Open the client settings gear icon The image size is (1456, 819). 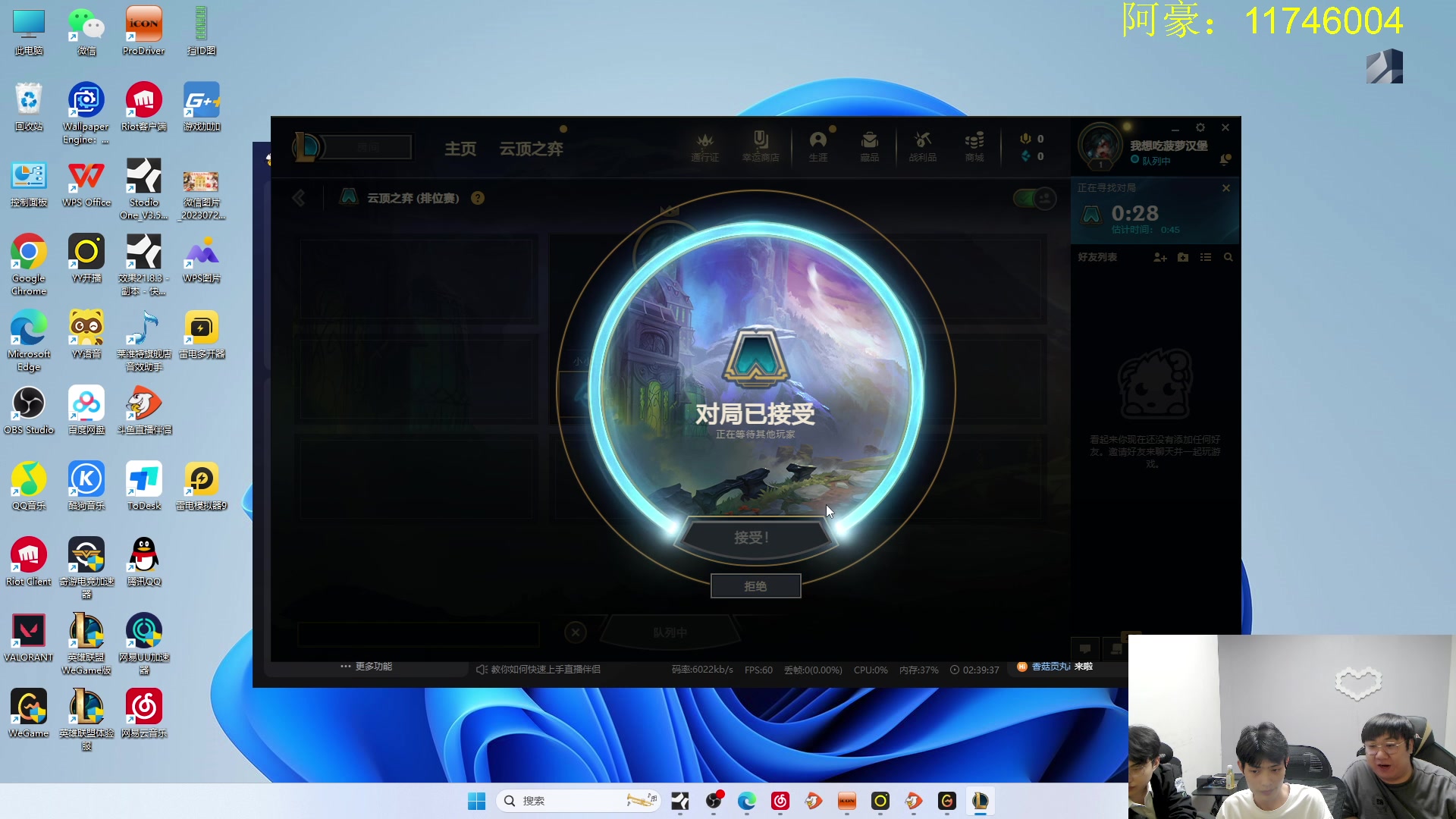(x=1200, y=127)
